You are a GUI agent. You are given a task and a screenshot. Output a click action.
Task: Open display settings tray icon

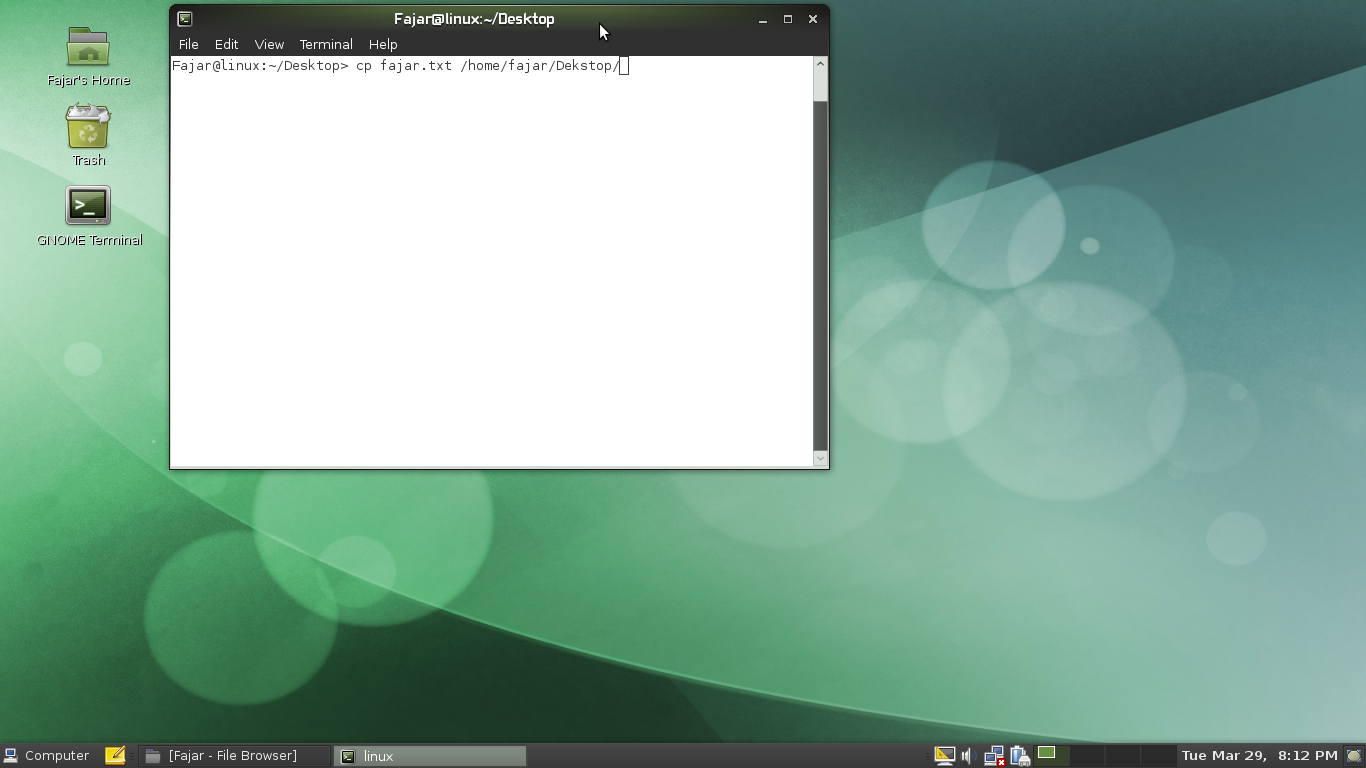(x=944, y=755)
